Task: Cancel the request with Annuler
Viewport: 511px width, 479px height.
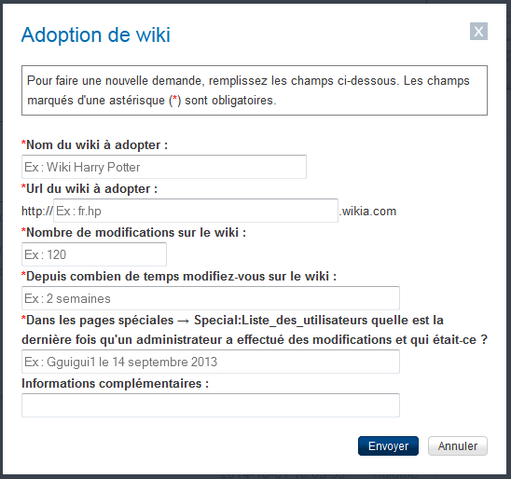Action: pyautogui.click(x=458, y=446)
